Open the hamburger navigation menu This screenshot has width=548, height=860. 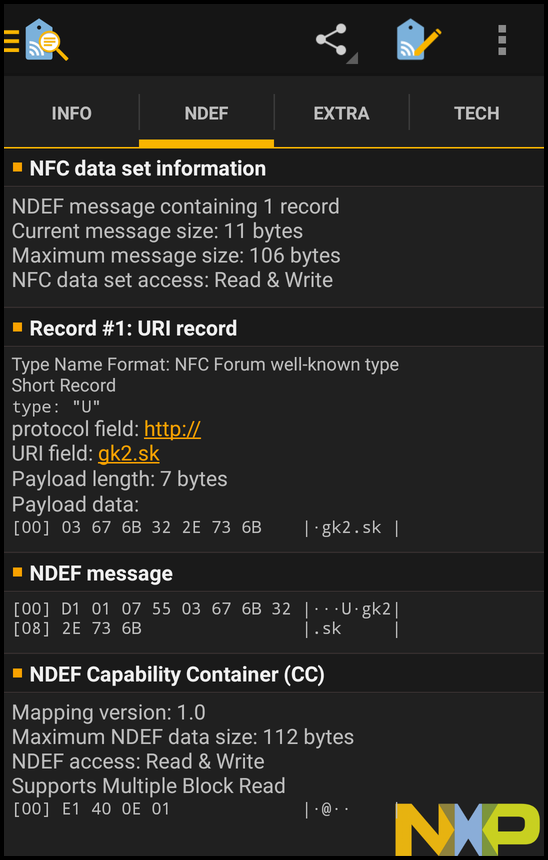click(12, 41)
